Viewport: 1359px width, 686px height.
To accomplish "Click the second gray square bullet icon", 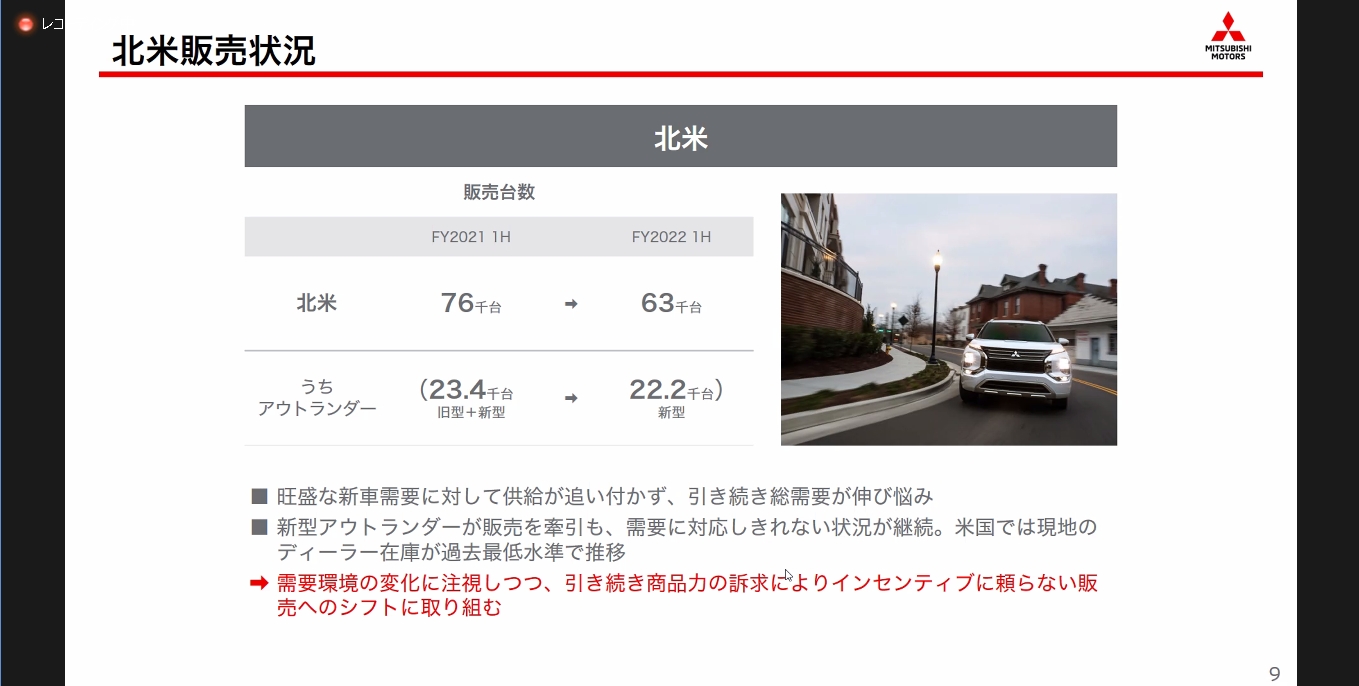I will 259,525.
